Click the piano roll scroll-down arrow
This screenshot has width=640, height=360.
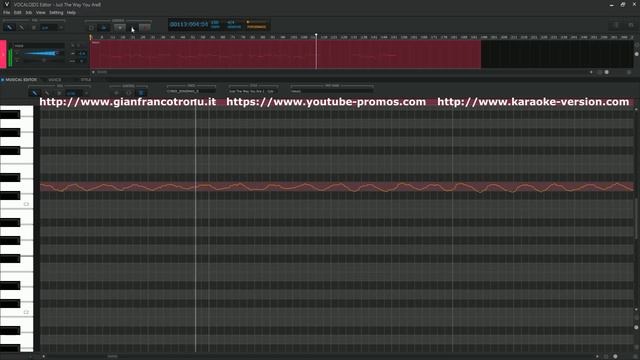(x=636, y=309)
